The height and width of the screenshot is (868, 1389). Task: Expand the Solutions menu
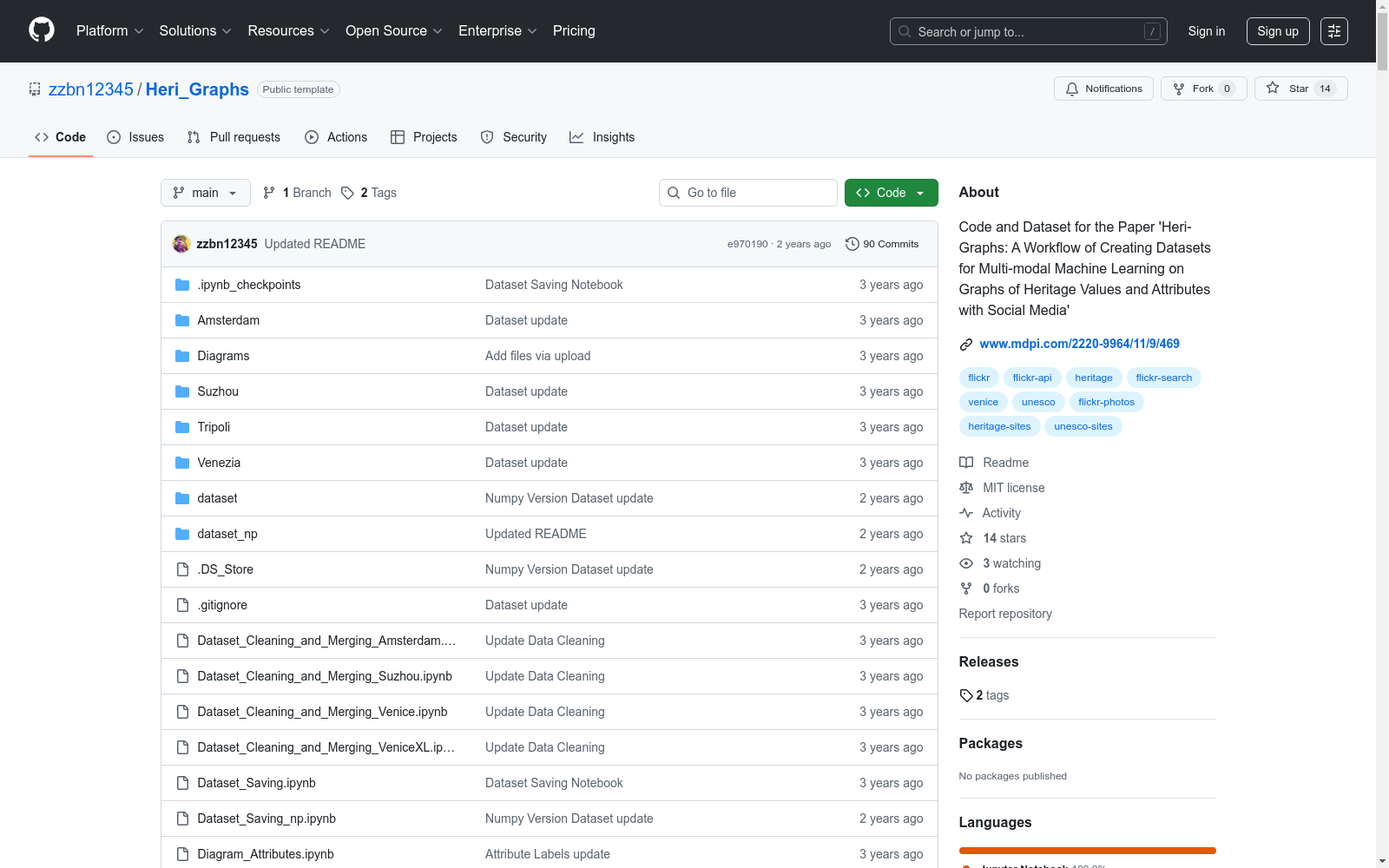point(195,31)
